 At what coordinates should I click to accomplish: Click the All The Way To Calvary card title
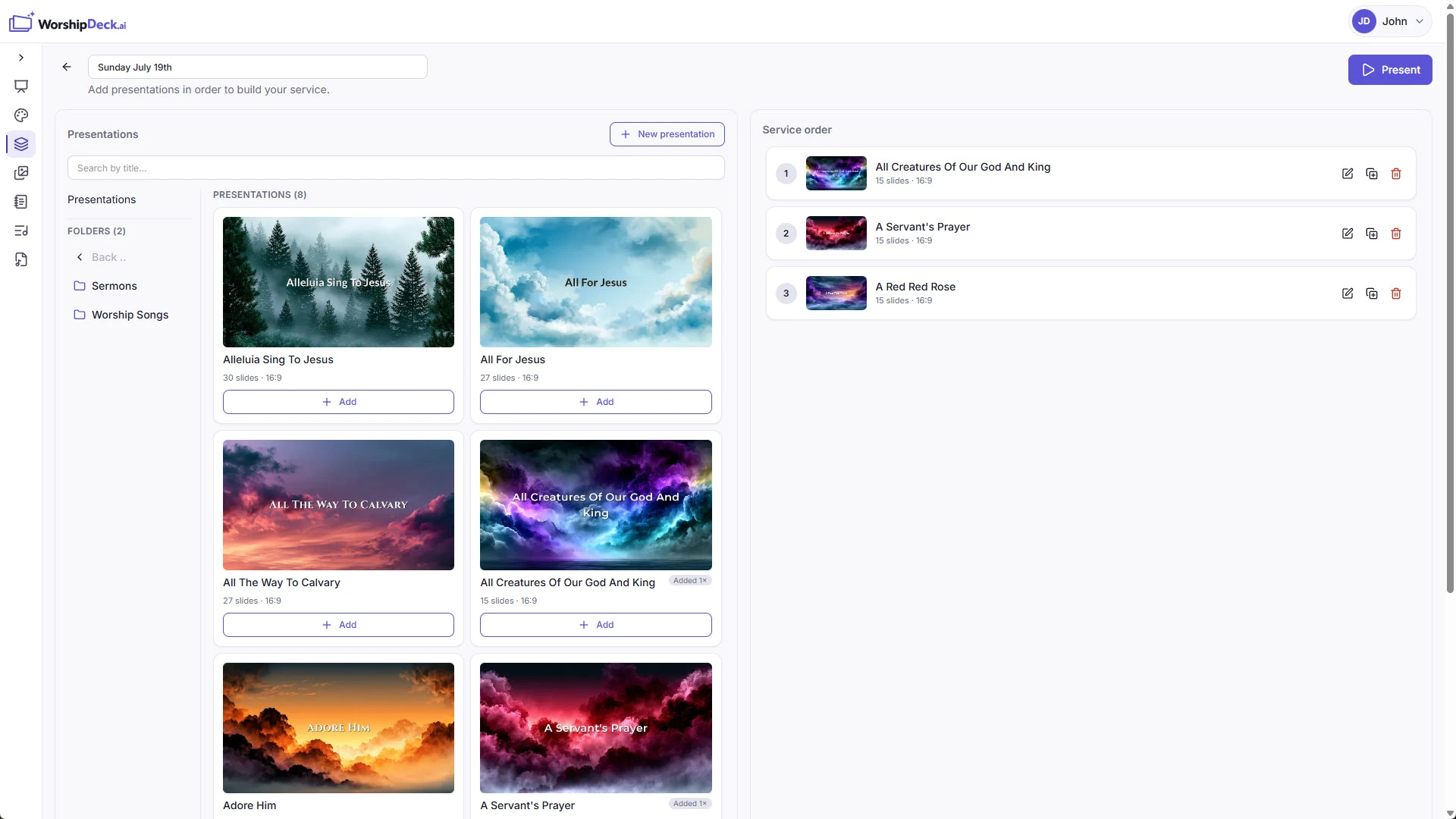(281, 582)
